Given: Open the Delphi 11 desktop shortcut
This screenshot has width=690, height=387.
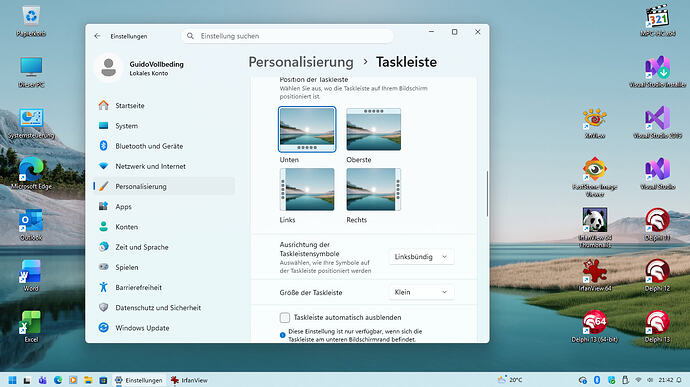Looking at the screenshot, I should (657, 225).
